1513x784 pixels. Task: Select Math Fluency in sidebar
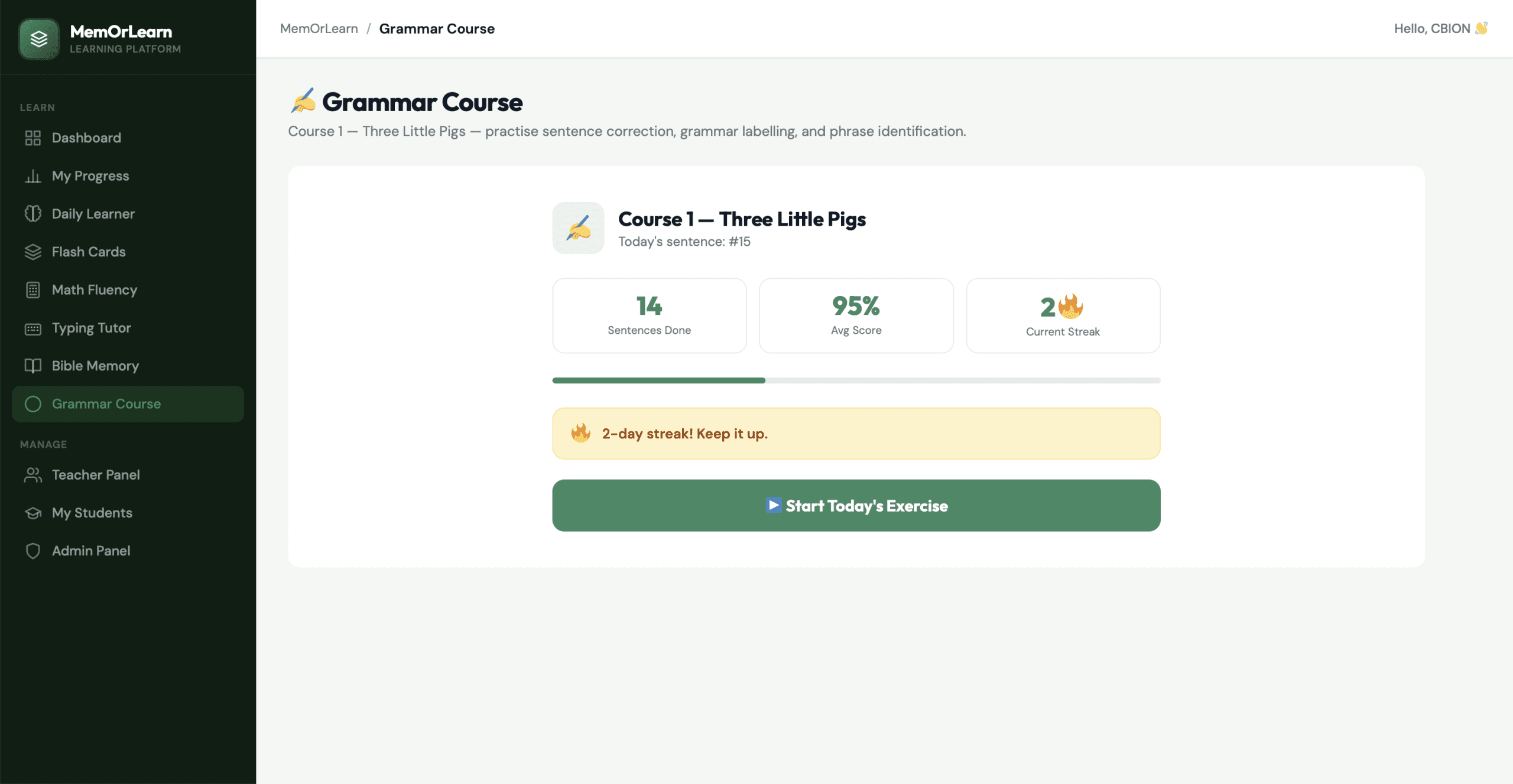click(128, 290)
